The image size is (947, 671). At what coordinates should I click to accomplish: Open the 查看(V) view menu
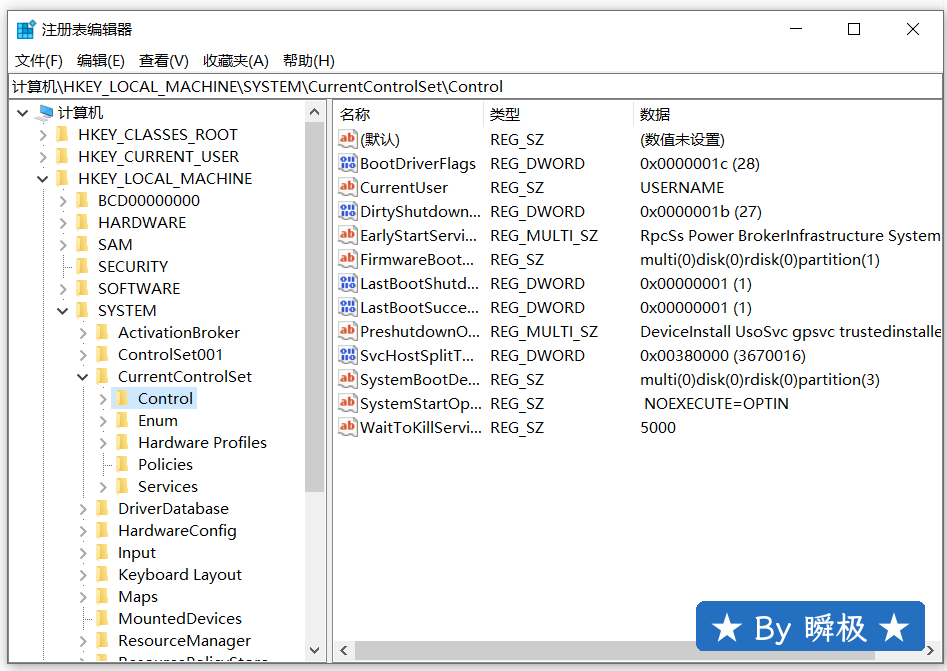coord(163,61)
